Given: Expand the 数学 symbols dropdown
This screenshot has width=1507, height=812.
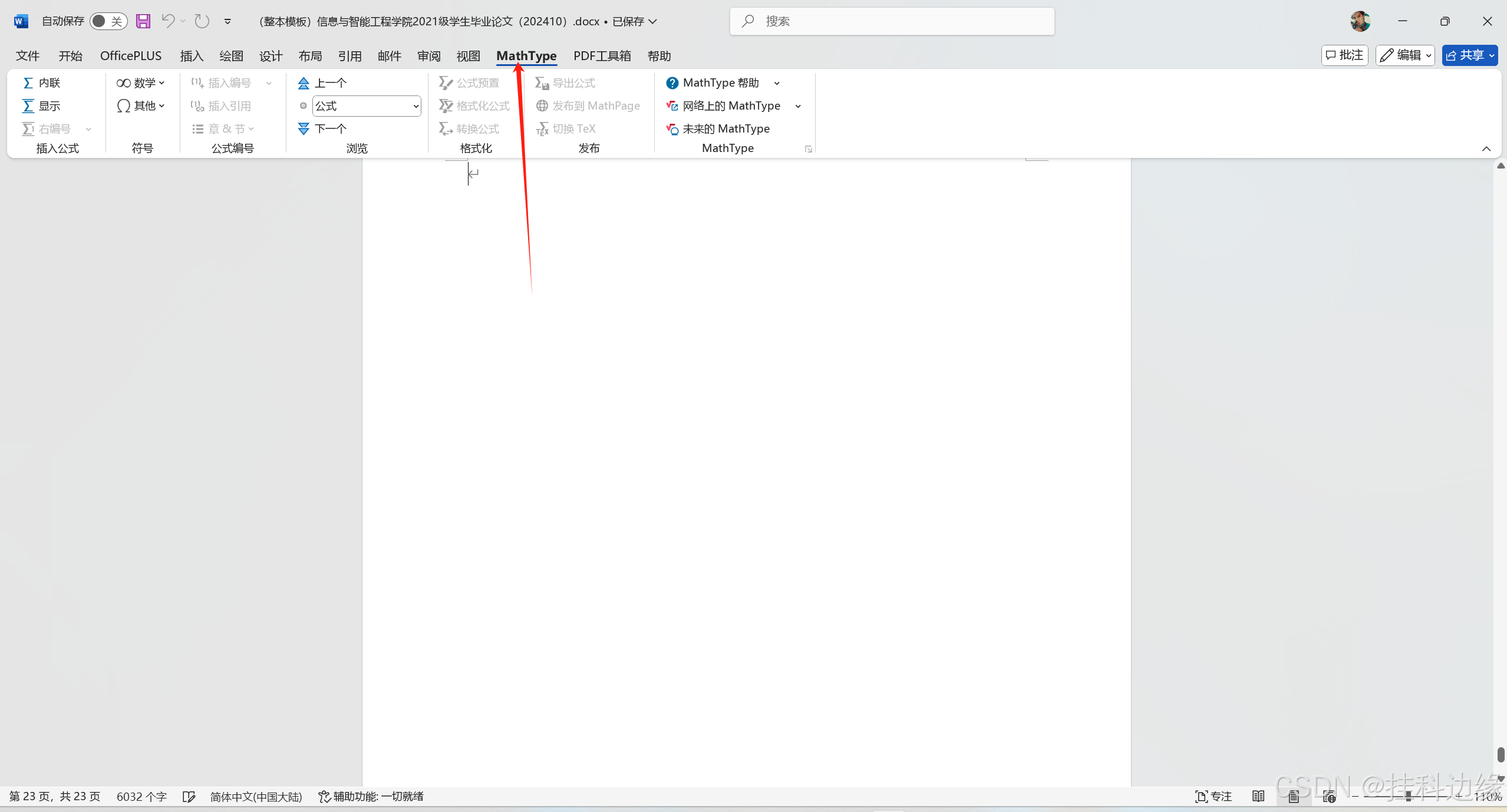Looking at the screenshot, I should click(x=141, y=83).
